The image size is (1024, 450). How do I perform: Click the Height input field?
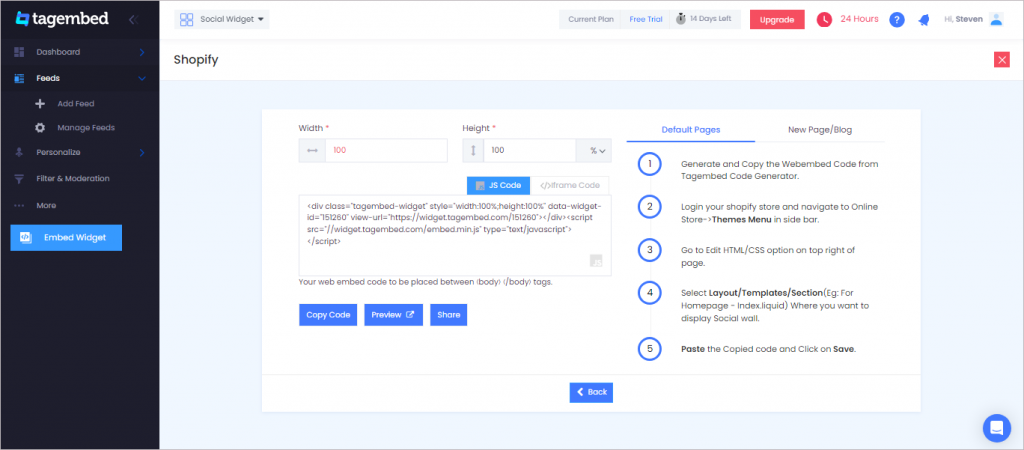coord(530,150)
